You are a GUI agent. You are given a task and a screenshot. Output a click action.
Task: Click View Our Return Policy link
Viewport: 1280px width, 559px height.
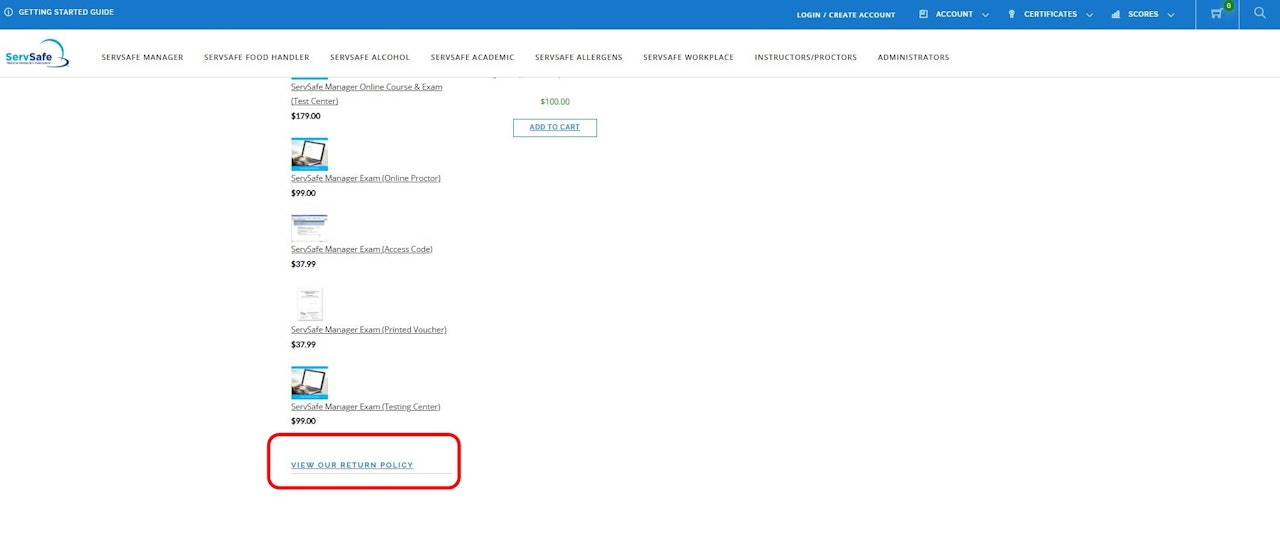click(352, 465)
